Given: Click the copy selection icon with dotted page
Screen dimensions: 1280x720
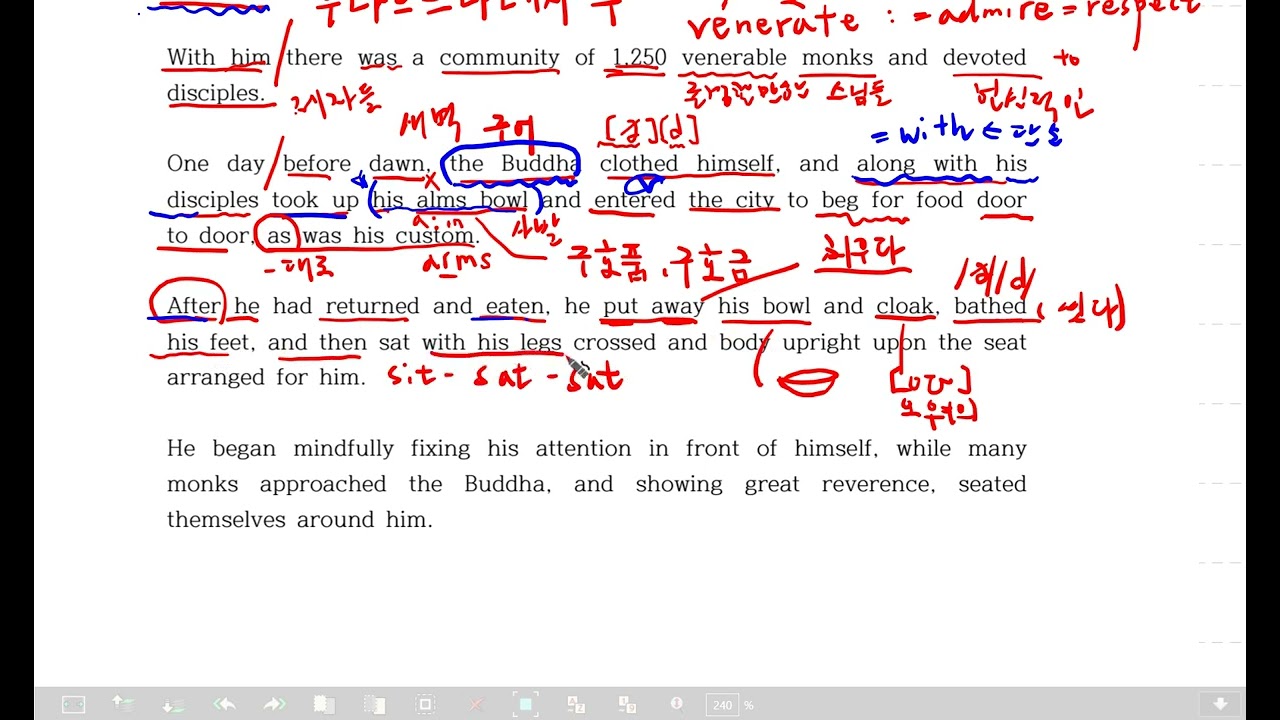Looking at the screenshot, I should click(x=324, y=704).
